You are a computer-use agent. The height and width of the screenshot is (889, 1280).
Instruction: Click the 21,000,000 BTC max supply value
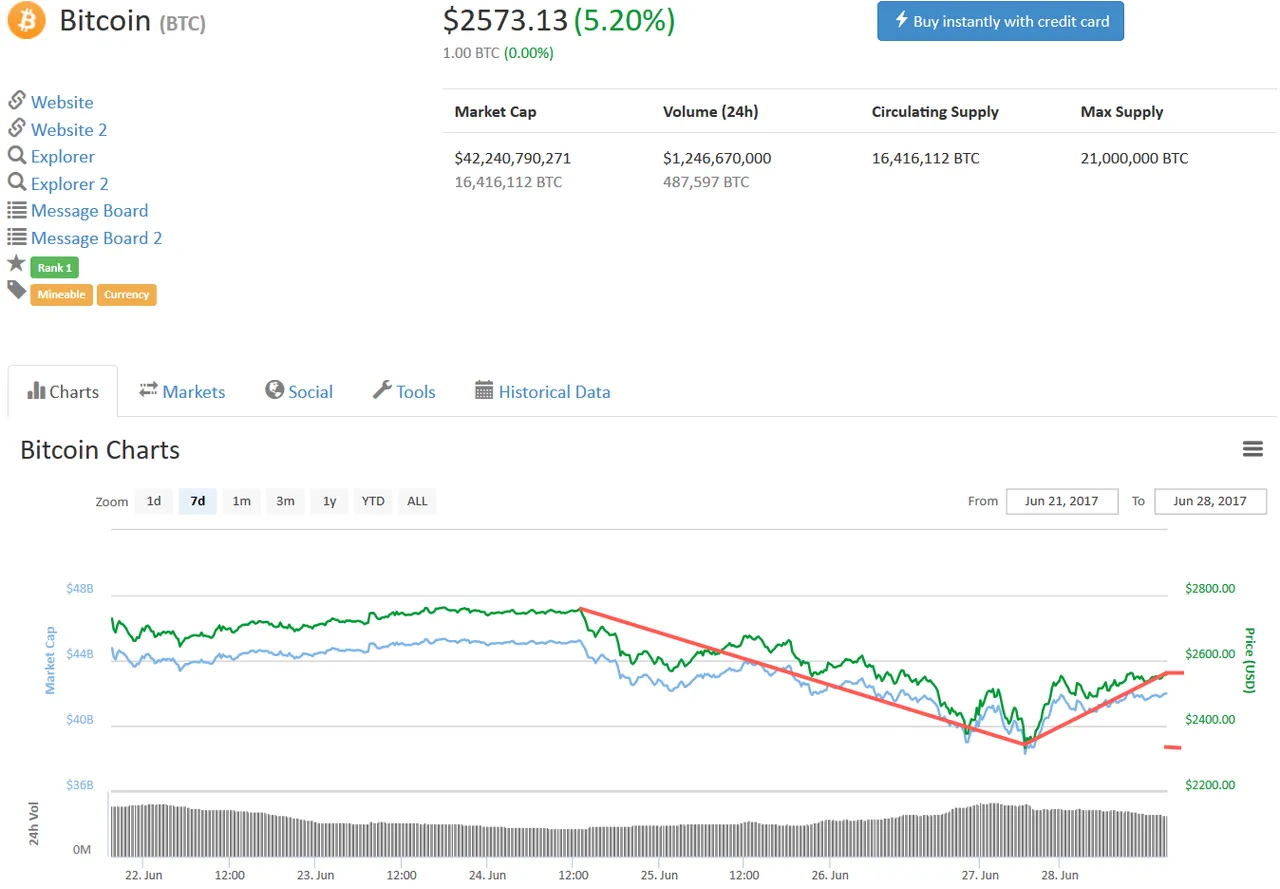[1135, 158]
